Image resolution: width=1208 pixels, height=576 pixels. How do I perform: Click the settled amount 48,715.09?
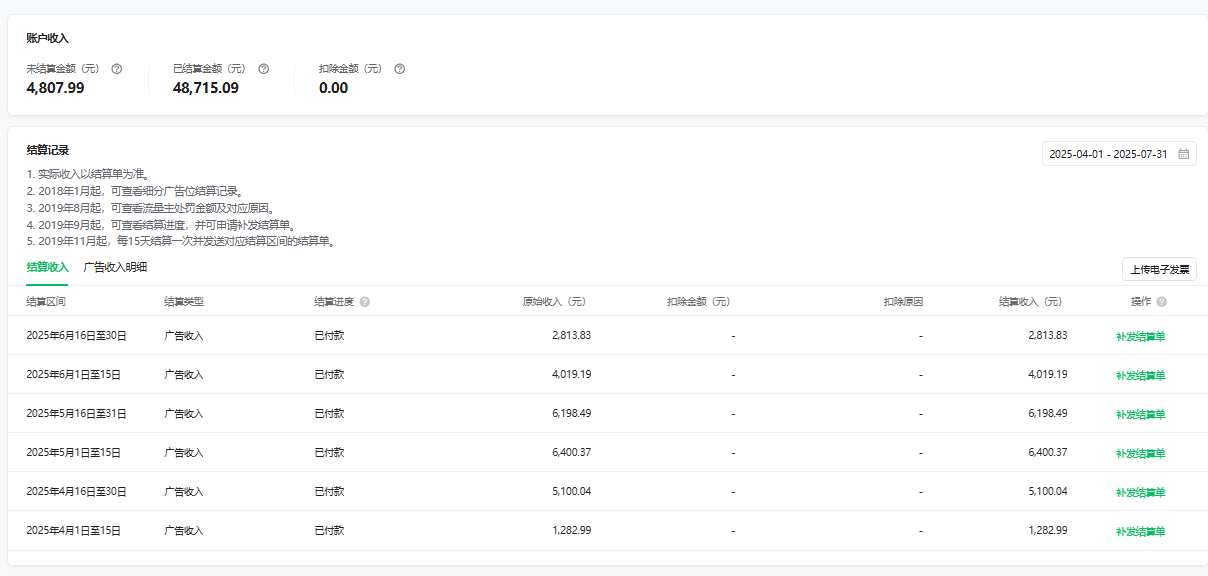[x=206, y=88]
